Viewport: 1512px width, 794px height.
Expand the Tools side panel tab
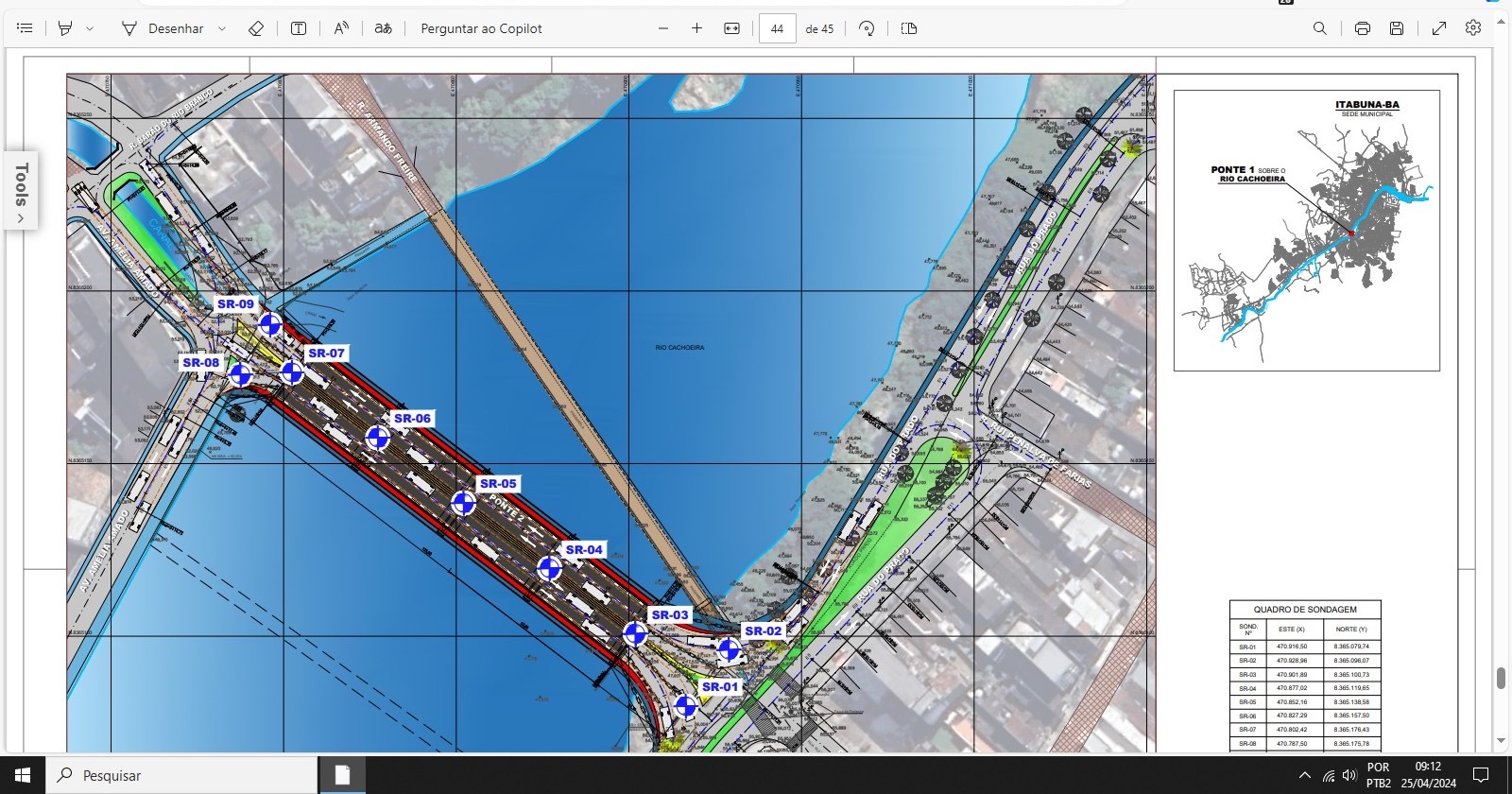tap(21, 189)
